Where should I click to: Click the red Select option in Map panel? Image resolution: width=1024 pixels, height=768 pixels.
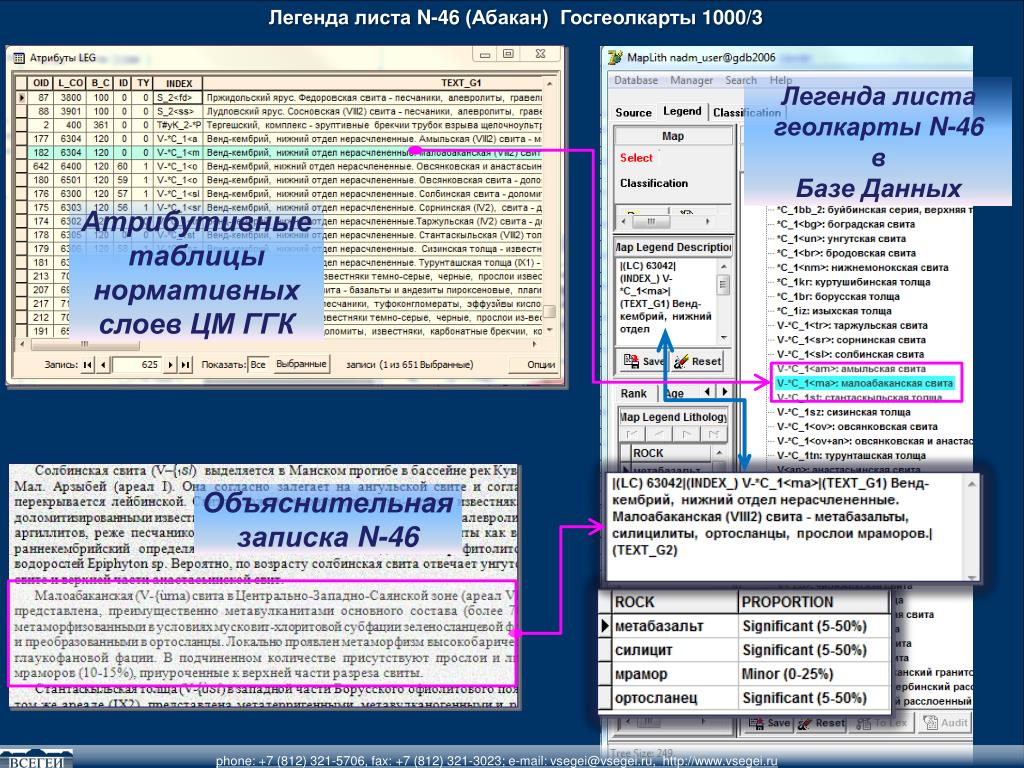click(x=636, y=157)
